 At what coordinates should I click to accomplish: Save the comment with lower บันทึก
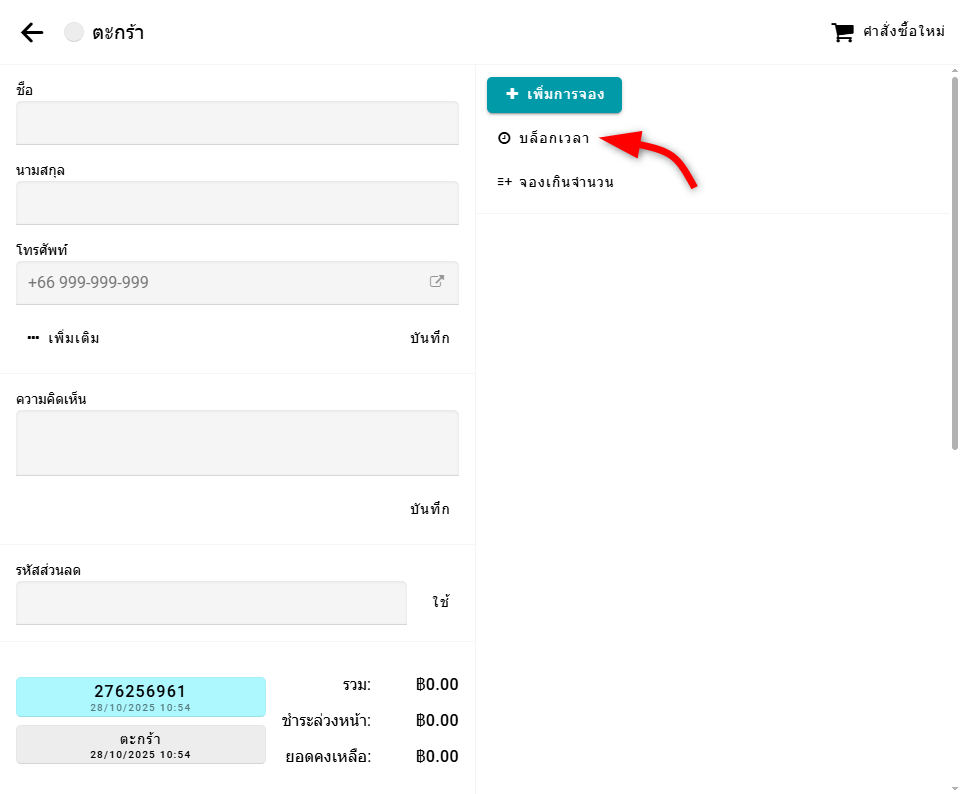[429, 509]
